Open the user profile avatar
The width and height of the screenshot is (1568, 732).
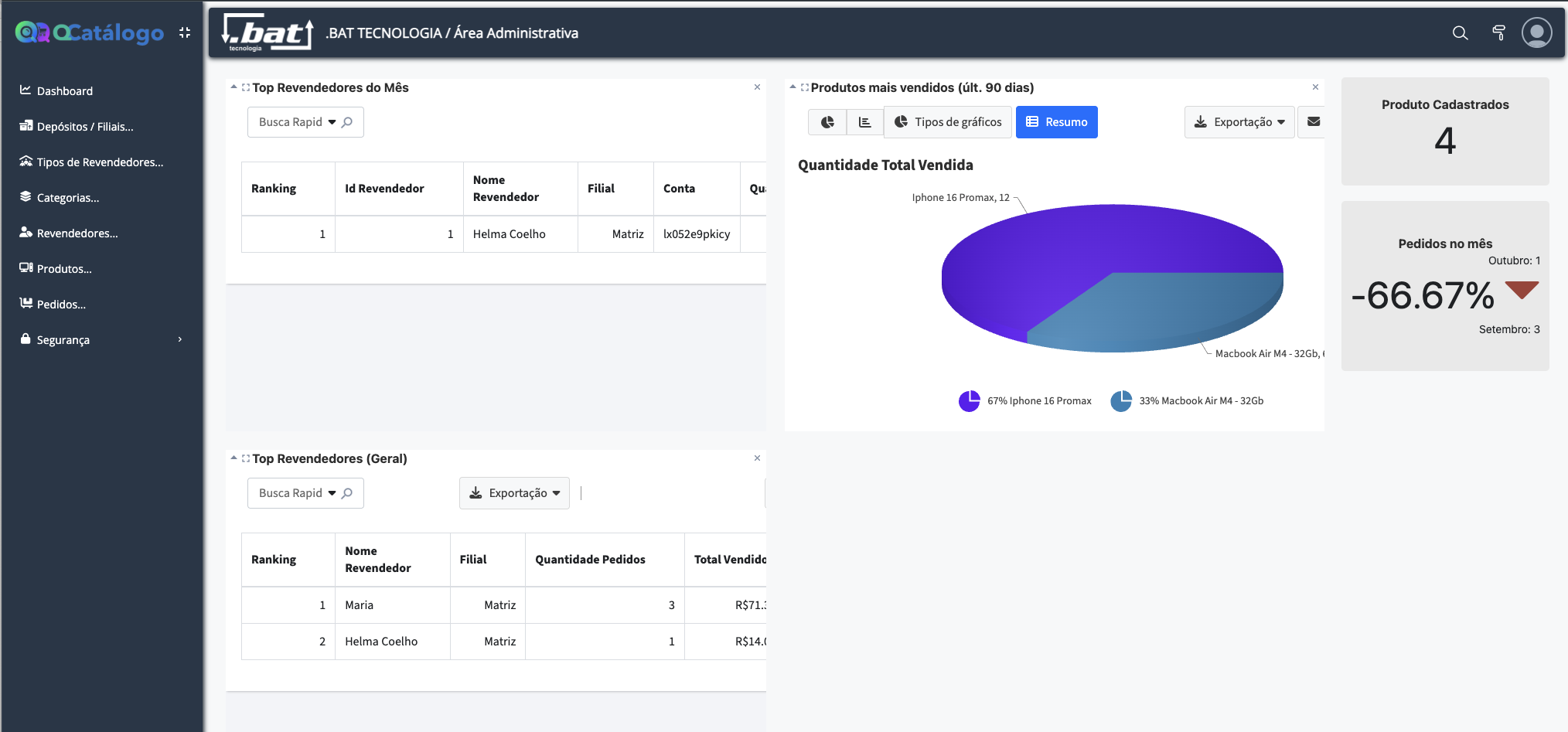[x=1537, y=32]
